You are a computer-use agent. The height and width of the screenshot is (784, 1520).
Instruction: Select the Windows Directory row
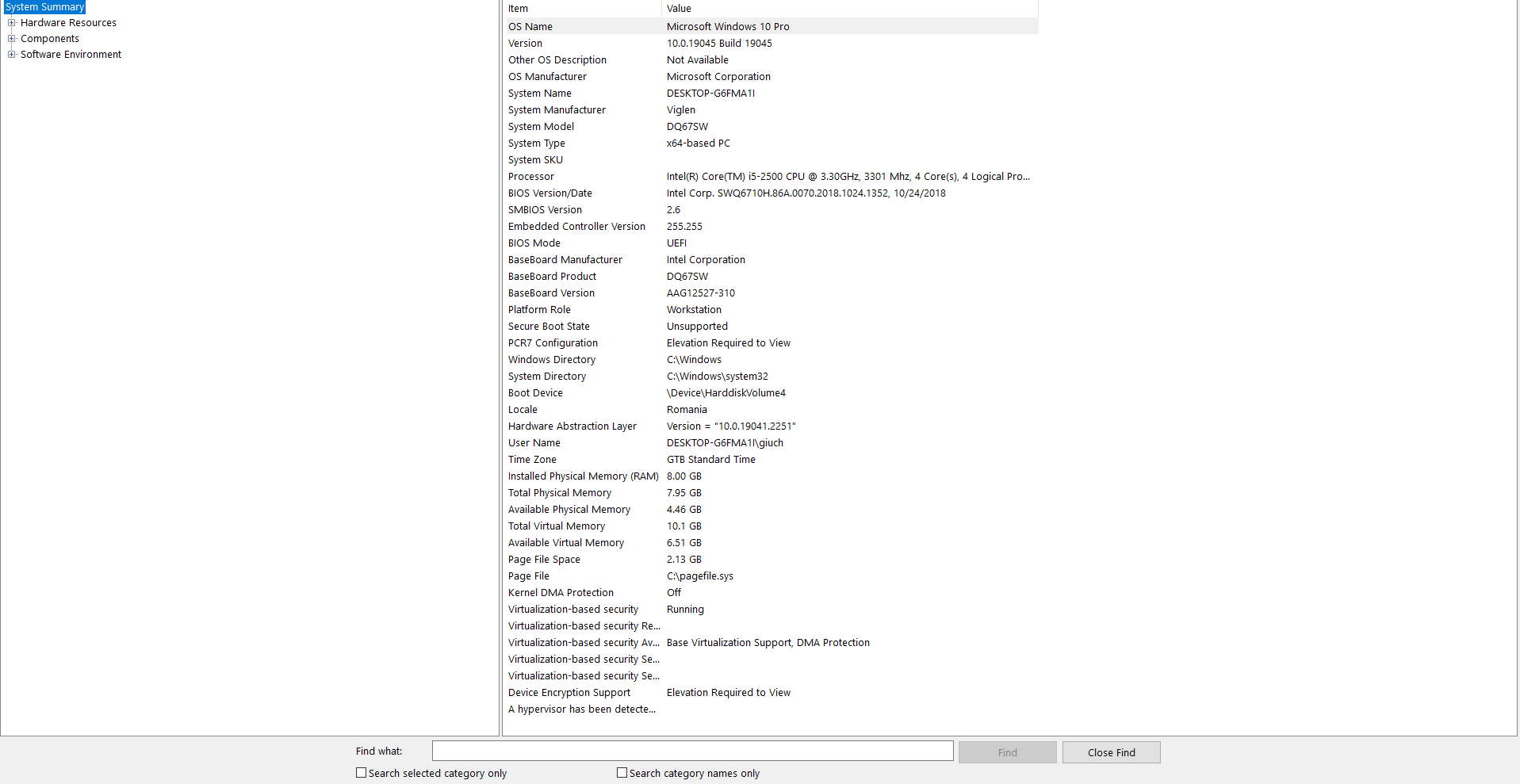point(771,360)
